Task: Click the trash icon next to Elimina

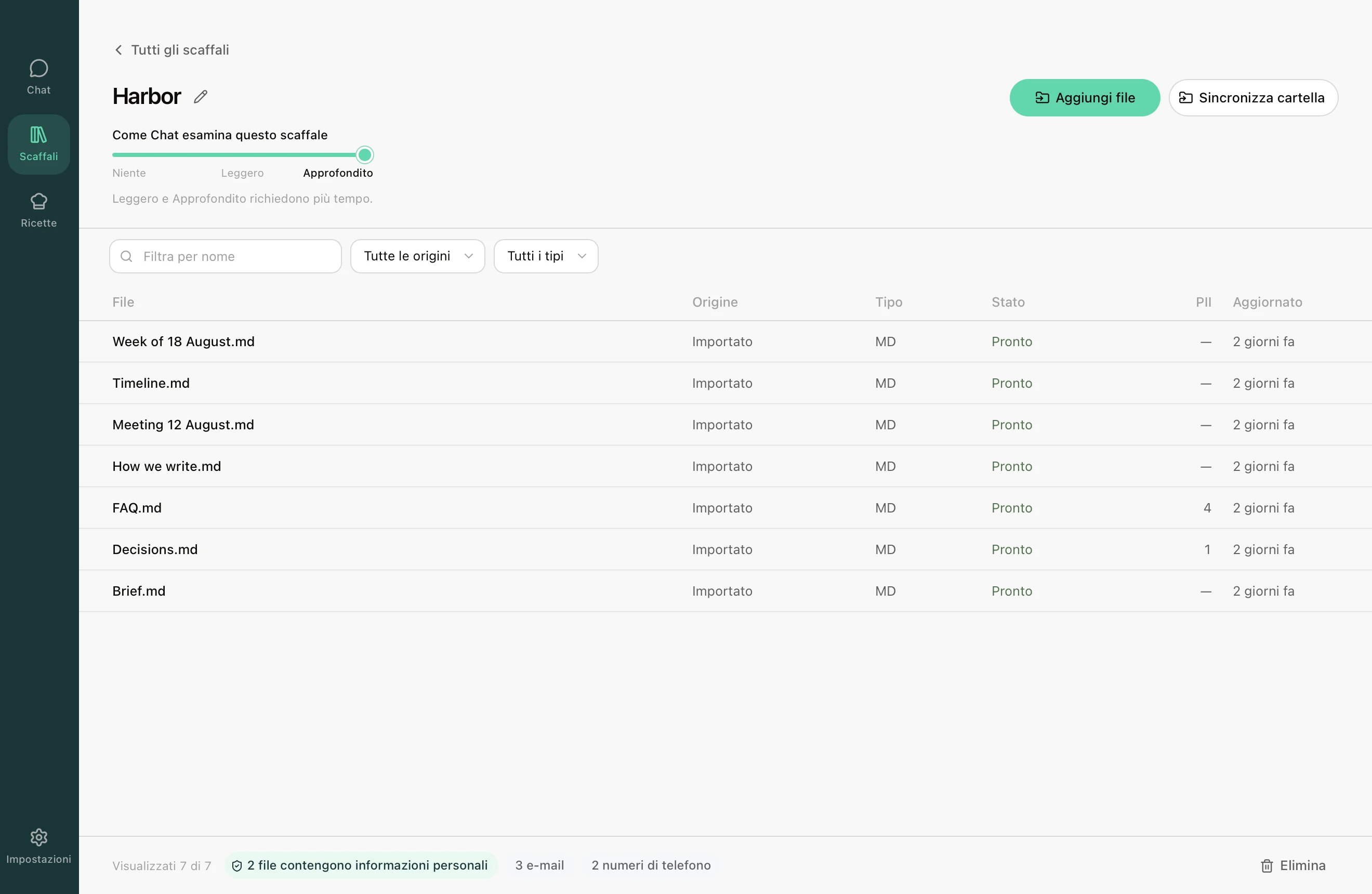Action: click(1267, 865)
